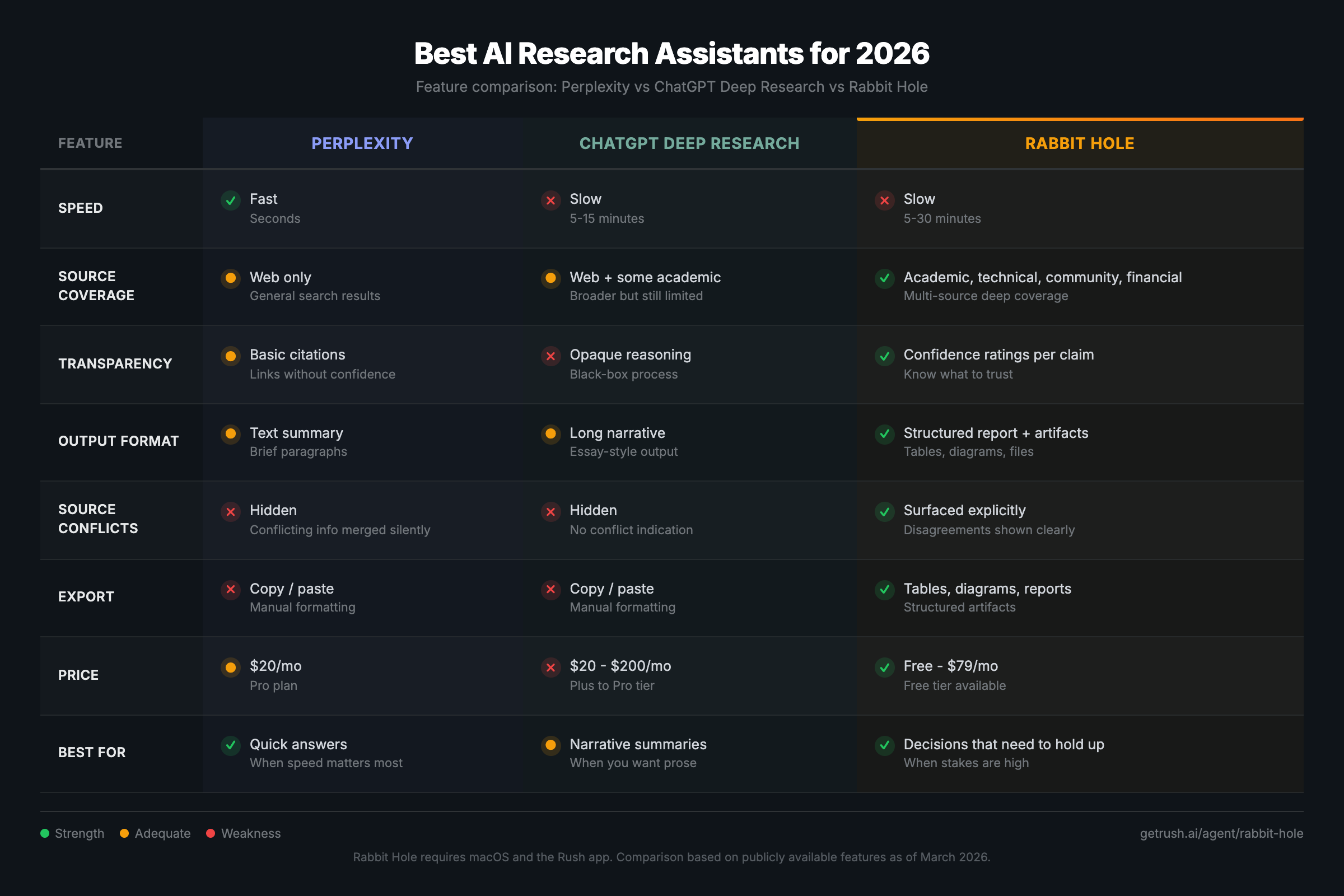
Task: Select the orange dot beside "Narrative summaries"
Action: tap(550, 745)
